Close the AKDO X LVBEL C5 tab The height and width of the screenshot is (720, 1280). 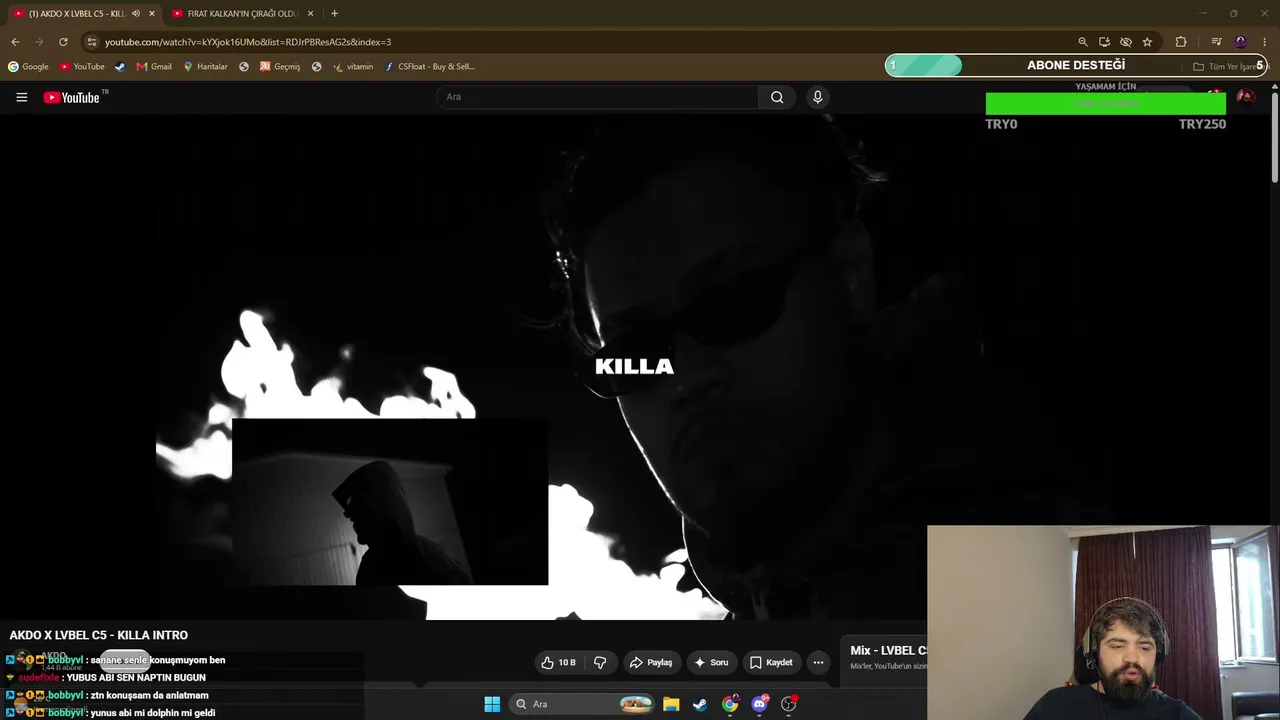[152, 14]
